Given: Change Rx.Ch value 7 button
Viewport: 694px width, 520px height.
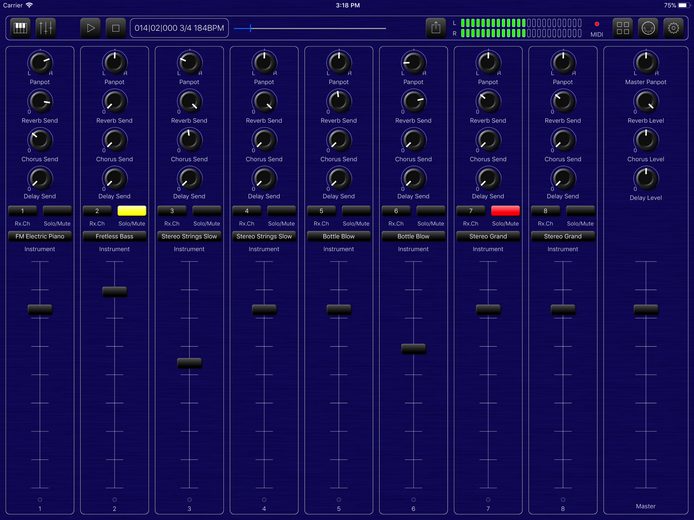Looking at the screenshot, I should point(471,211).
